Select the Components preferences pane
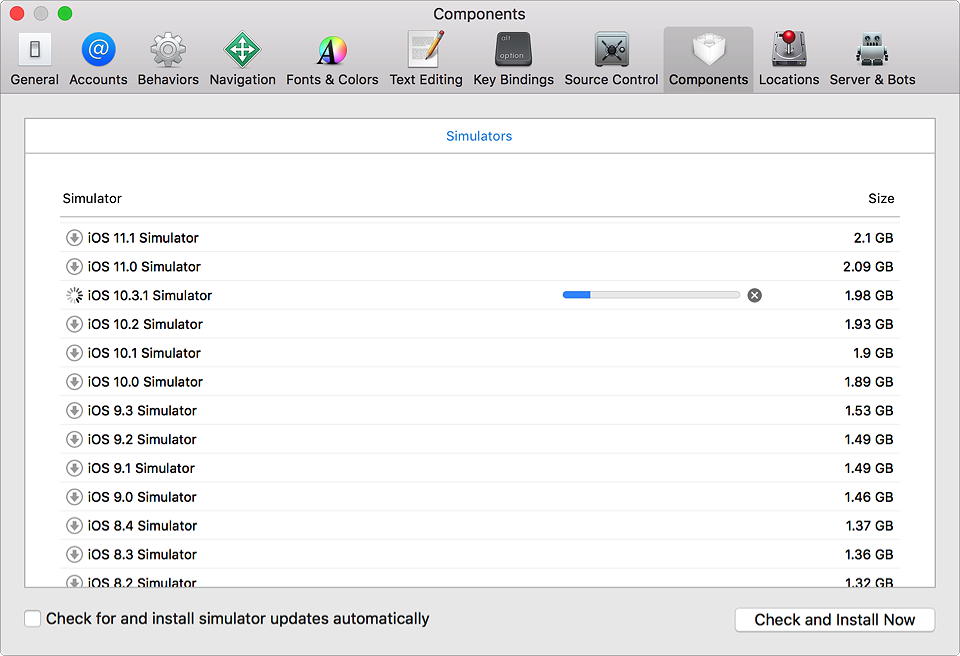960x656 pixels. pos(708,59)
